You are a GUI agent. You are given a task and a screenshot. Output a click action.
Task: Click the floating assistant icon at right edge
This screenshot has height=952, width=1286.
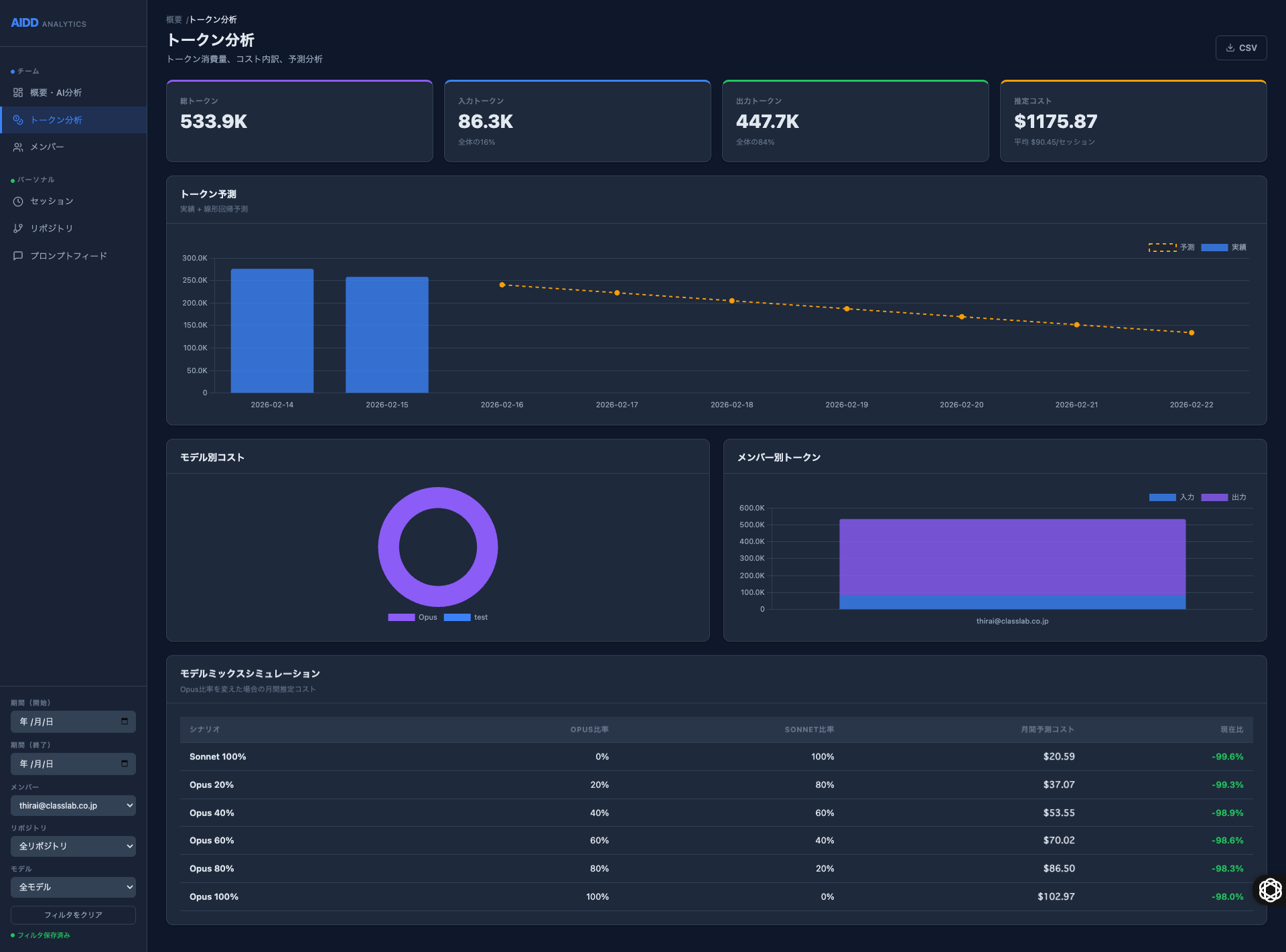[1270, 890]
